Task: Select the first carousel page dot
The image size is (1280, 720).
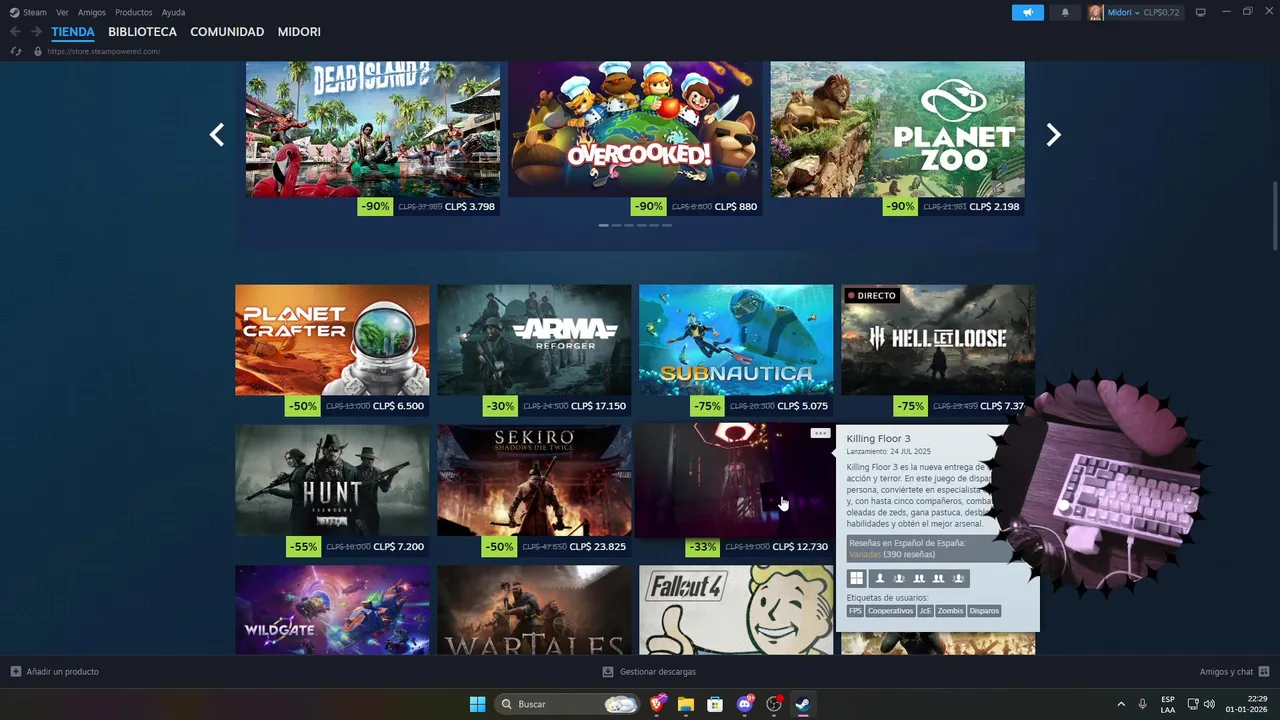Action: coord(604,225)
